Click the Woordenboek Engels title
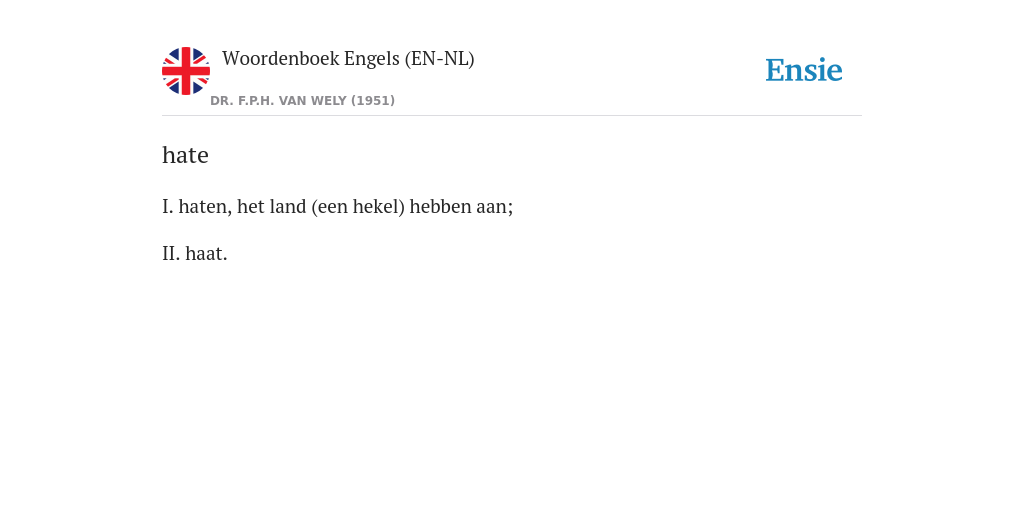Screen dimensions: 1024x512 (x=348, y=59)
